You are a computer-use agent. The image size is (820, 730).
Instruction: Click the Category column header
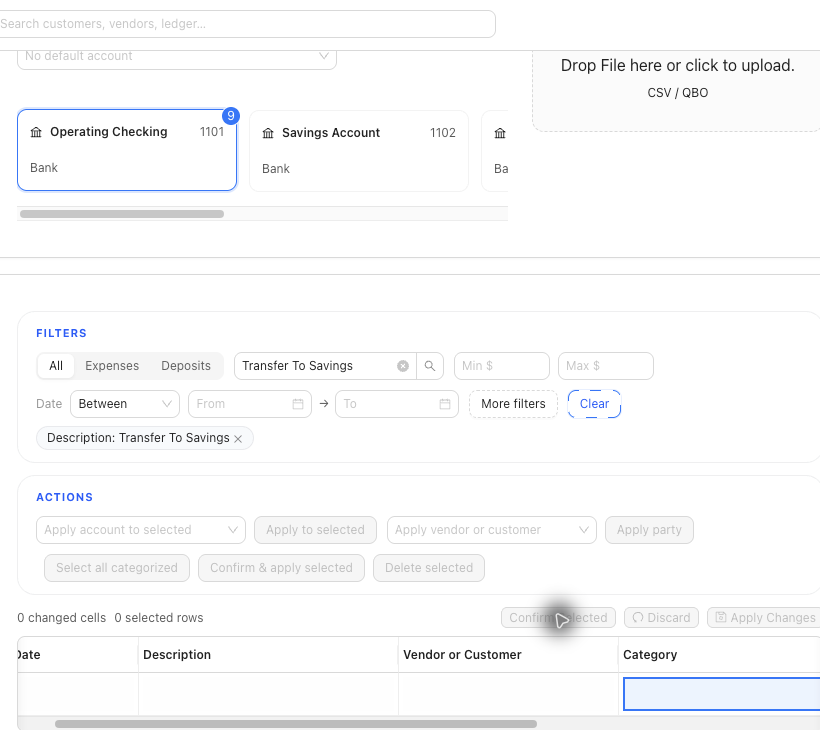coord(719,655)
